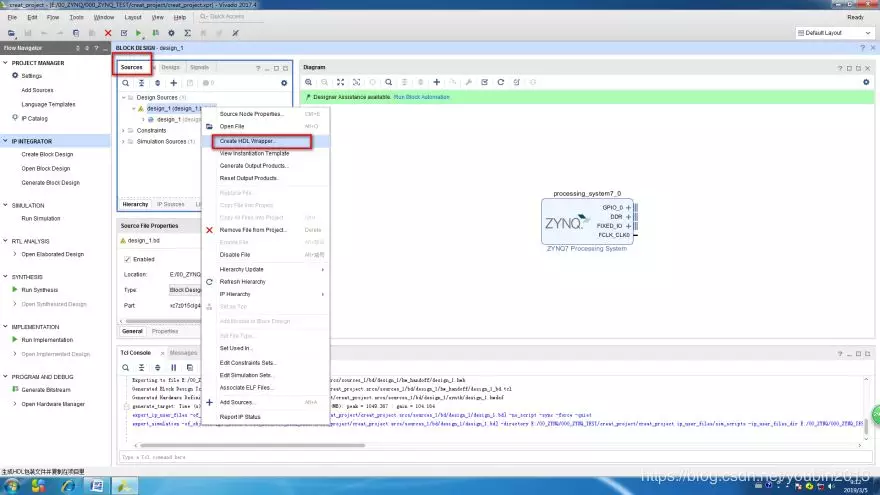Click the Open Project toolbar icon
Viewport: 880px width, 495px height.
point(11,33)
